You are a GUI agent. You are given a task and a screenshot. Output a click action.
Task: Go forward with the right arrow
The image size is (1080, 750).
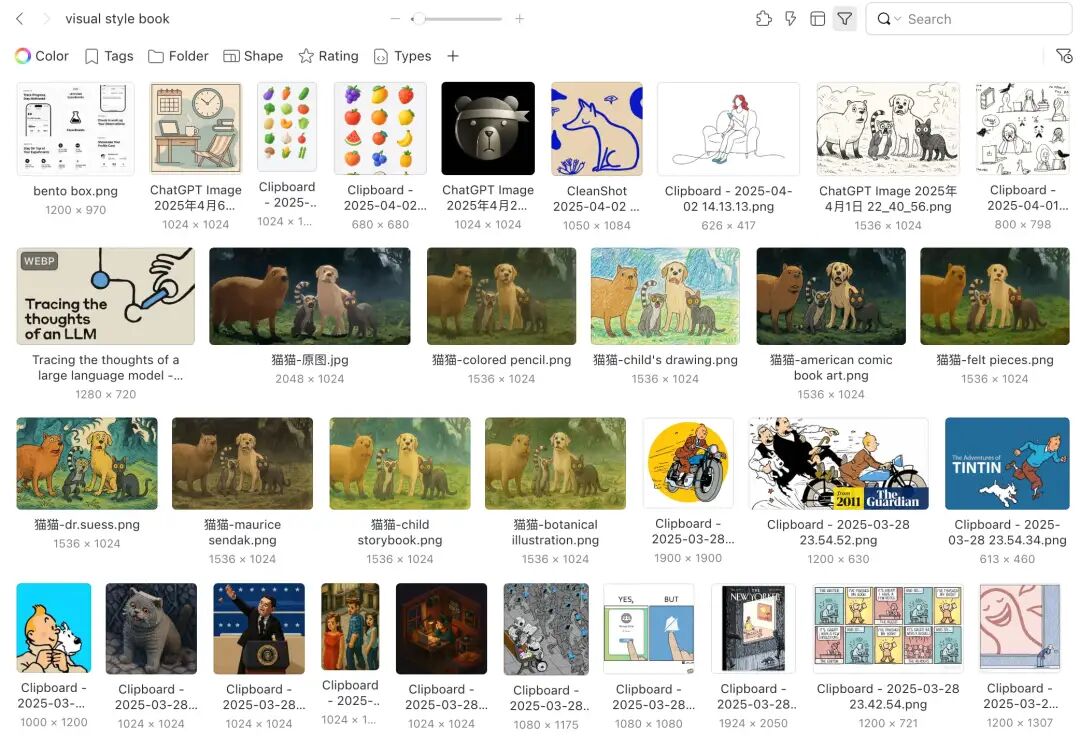coord(45,19)
